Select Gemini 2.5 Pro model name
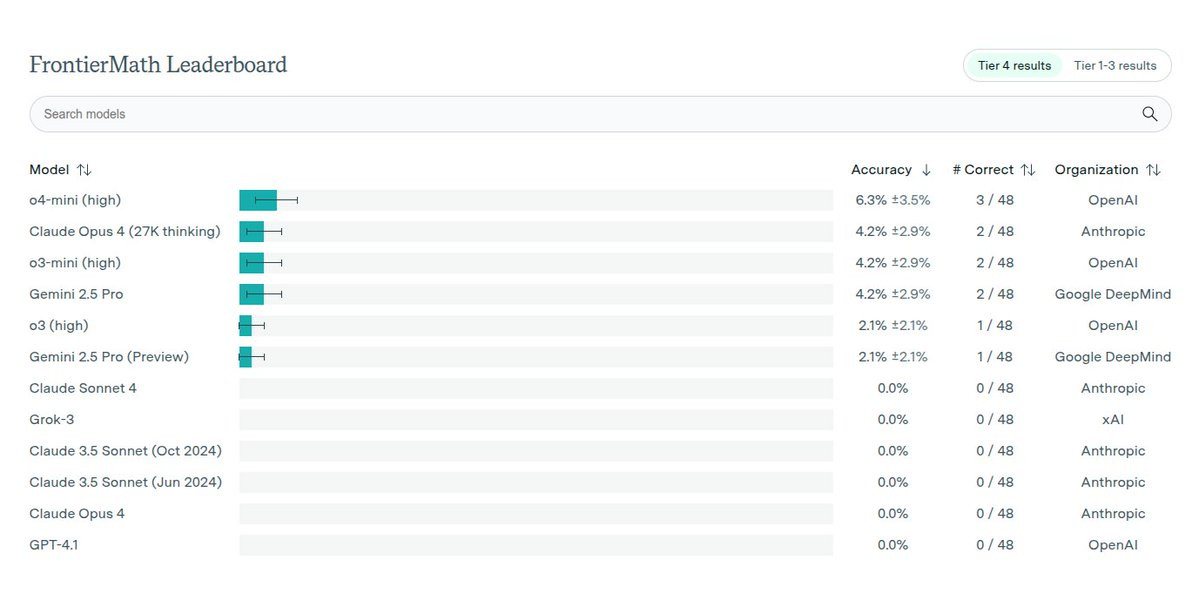 [76, 294]
